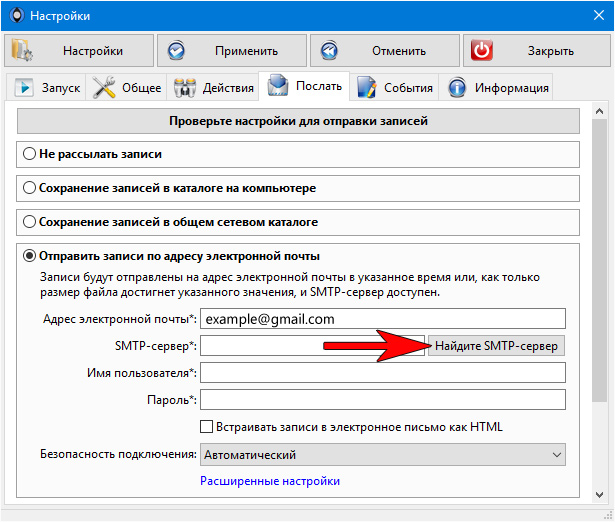Screen dimensions: 615x522
Task: Switch to the События tab
Action: [394, 87]
